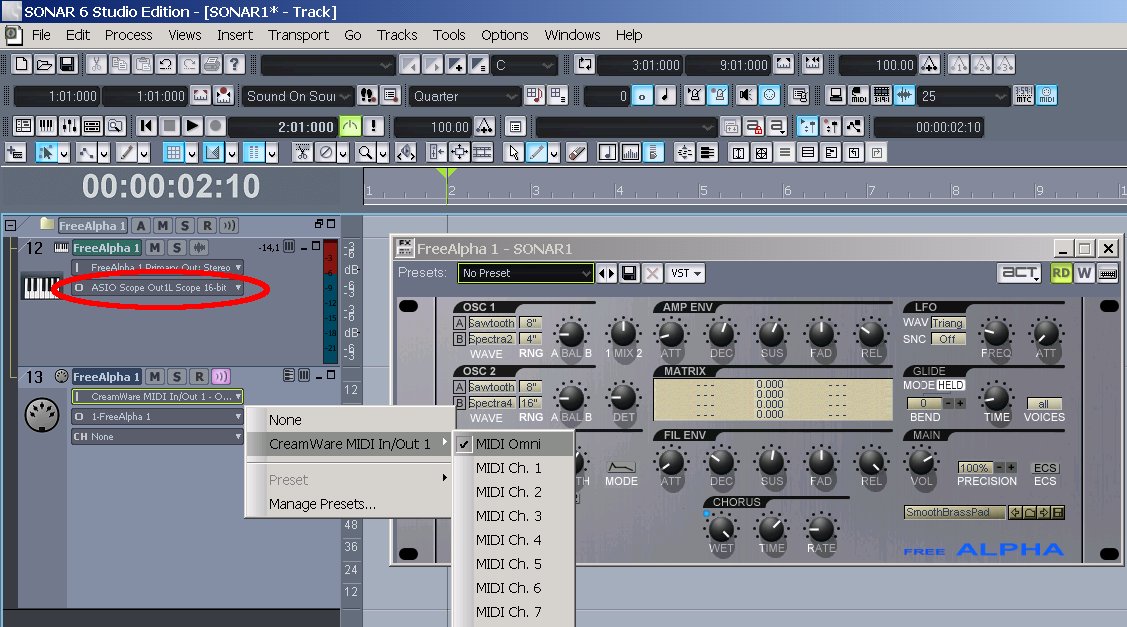Open the Transport menu
The width and height of the screenshot is (1127, 627).
click(x=298, y=35)
